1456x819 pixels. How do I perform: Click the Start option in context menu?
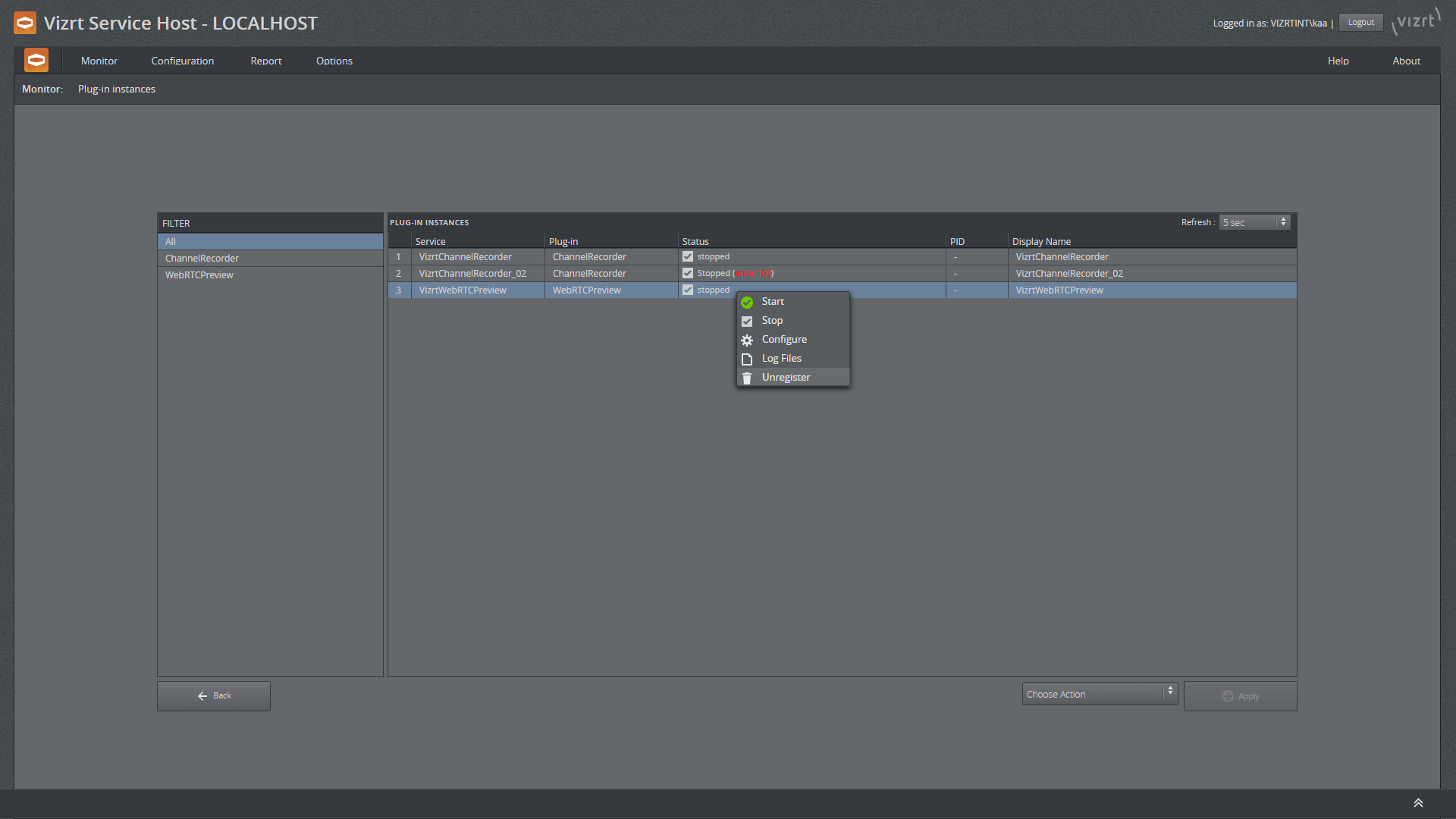tap(772, 301)
